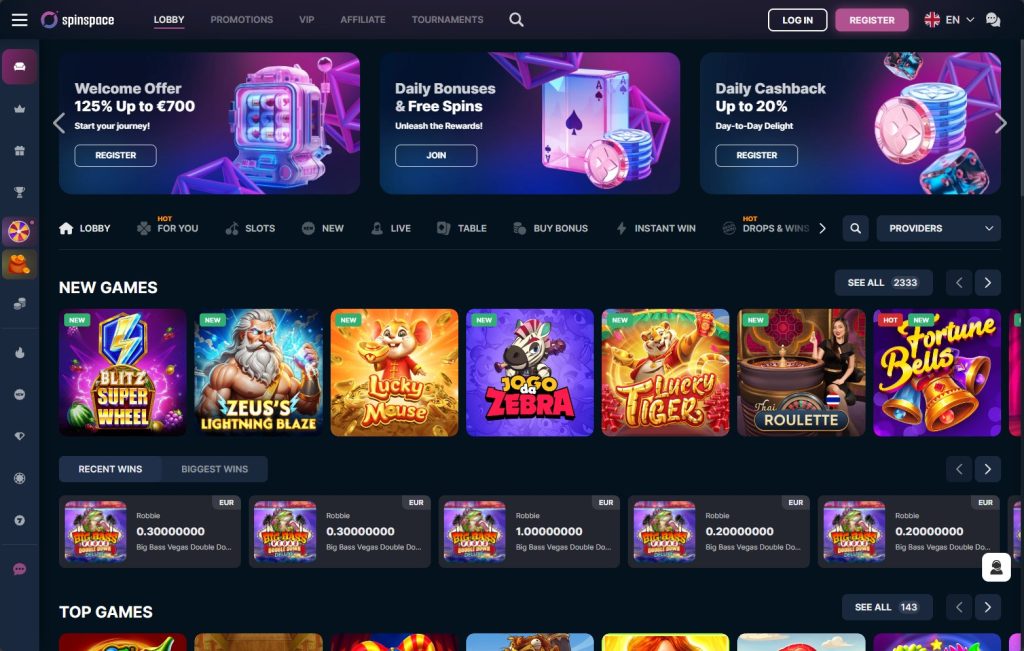Open the EN language selector
This screenshot has height=651, width=1024.
(x=950, y=20)
